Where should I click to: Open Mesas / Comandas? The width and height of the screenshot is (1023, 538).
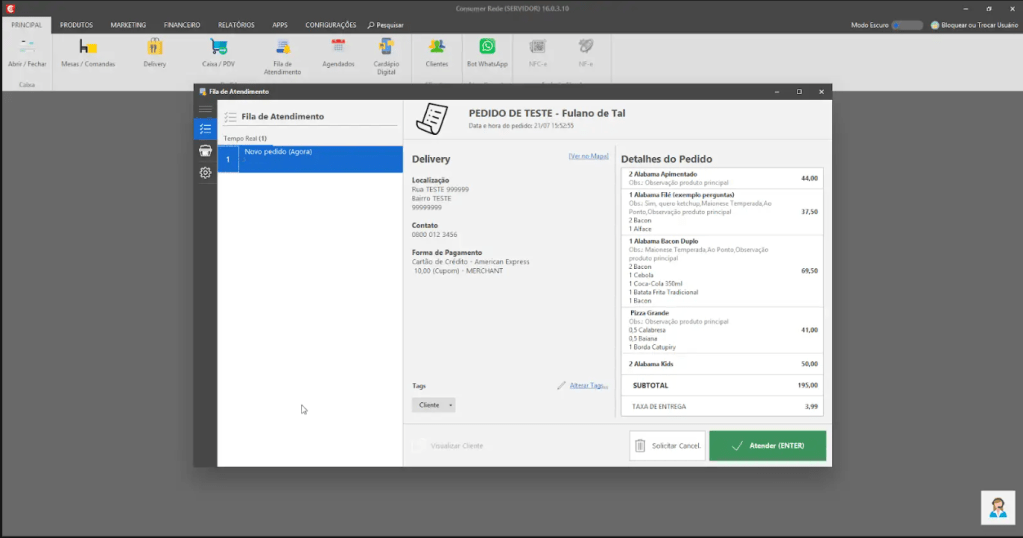click(x=88, y=53)
